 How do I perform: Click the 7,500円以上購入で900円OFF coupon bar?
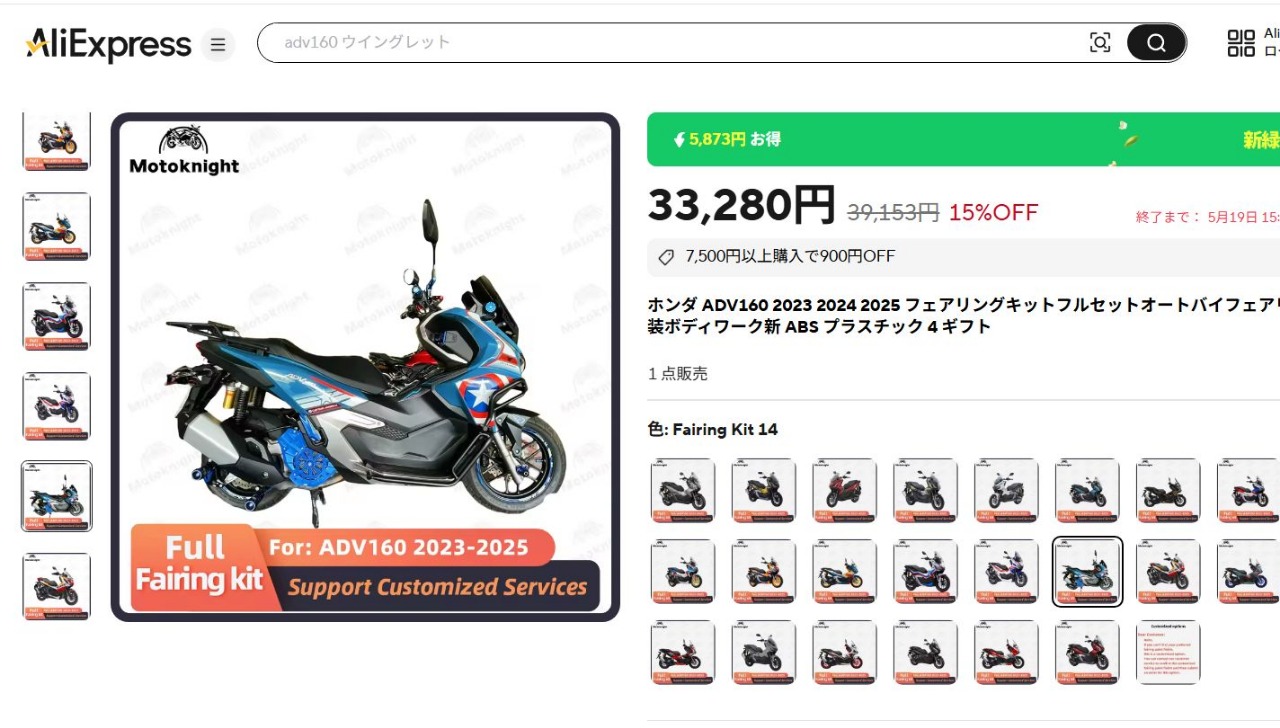pos(963,257)
